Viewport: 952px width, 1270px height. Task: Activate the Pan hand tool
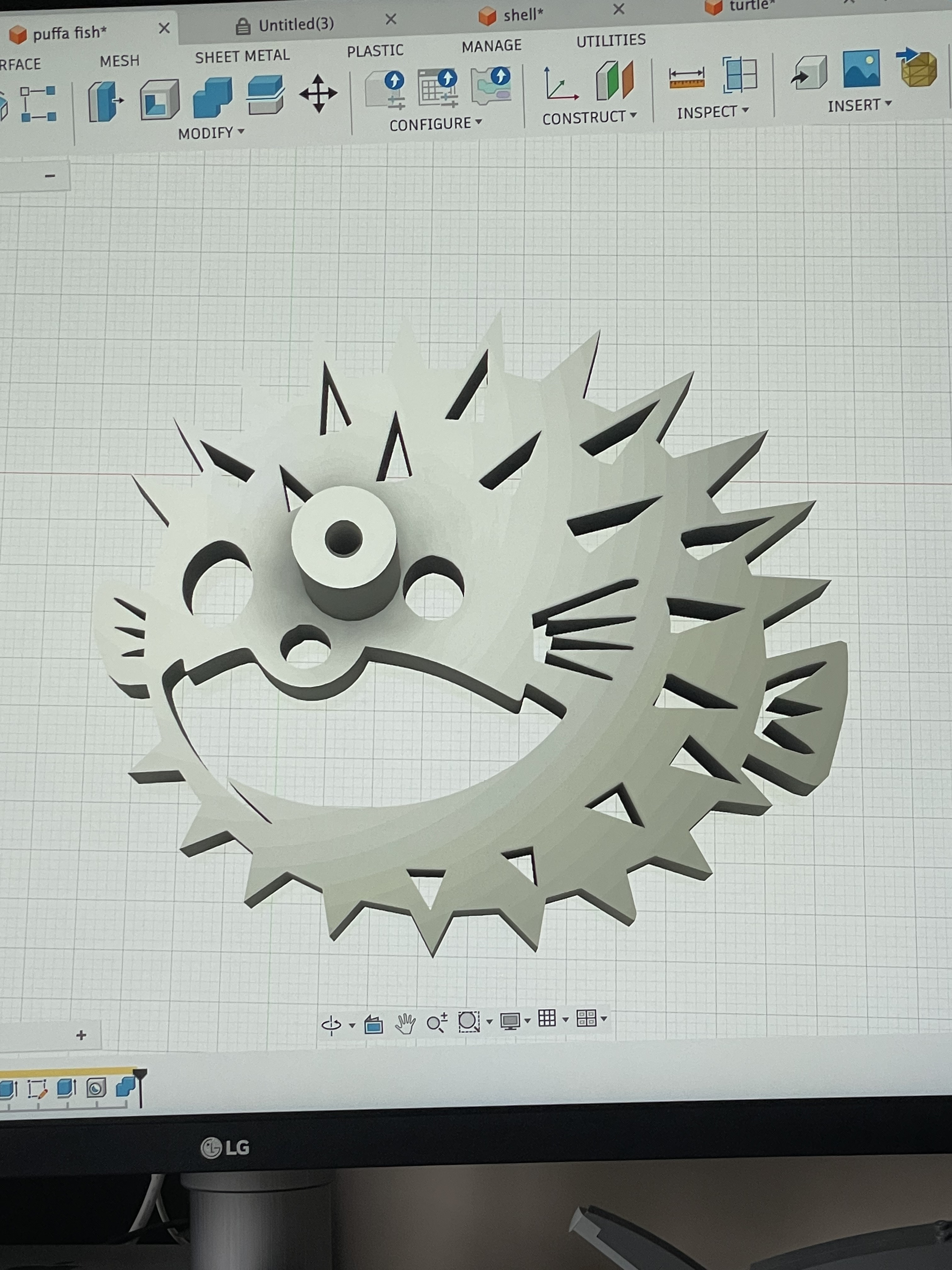tap(405, 1023)
